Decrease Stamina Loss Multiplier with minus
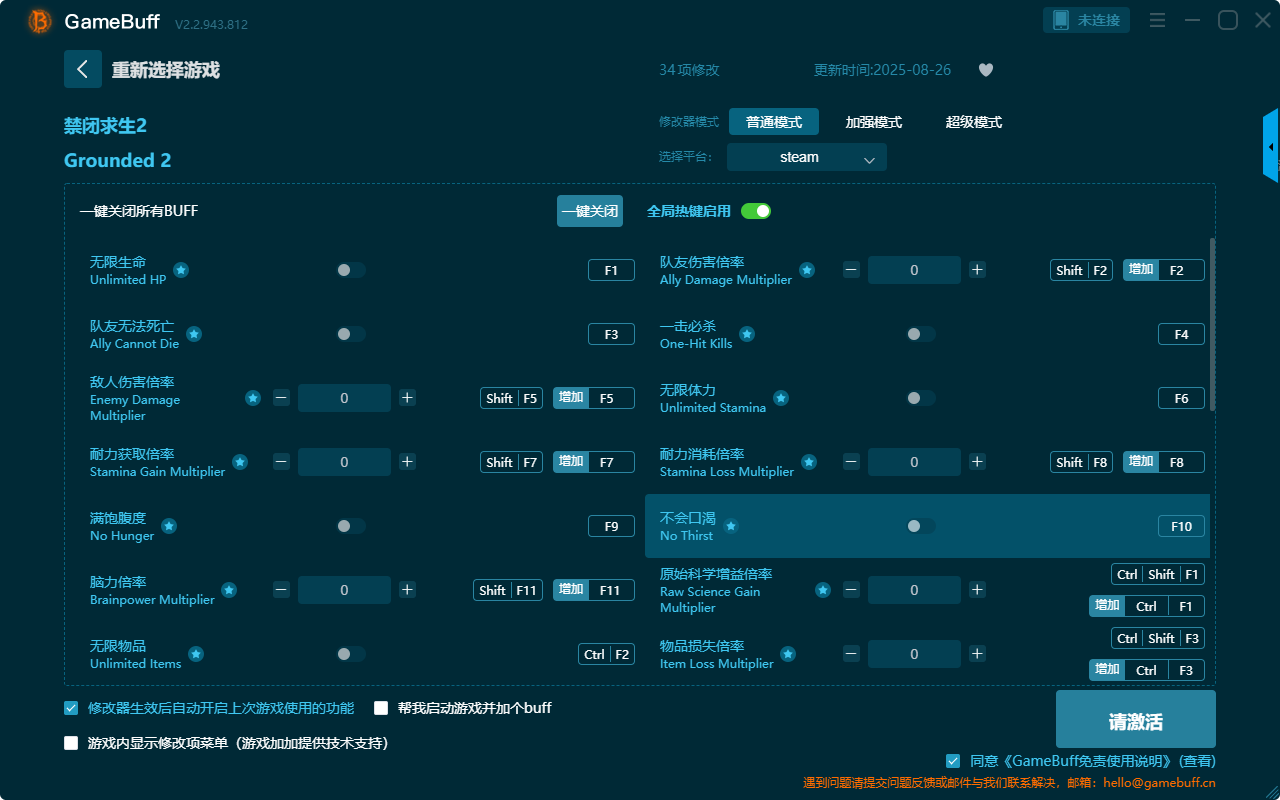 coord(851,462)
